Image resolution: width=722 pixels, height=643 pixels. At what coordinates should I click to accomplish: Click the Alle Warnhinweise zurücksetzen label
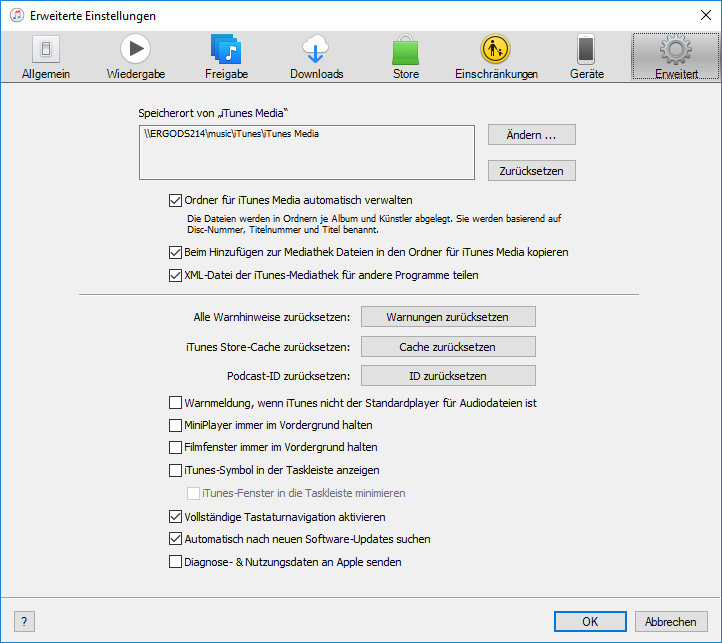(x=272, y=317)
